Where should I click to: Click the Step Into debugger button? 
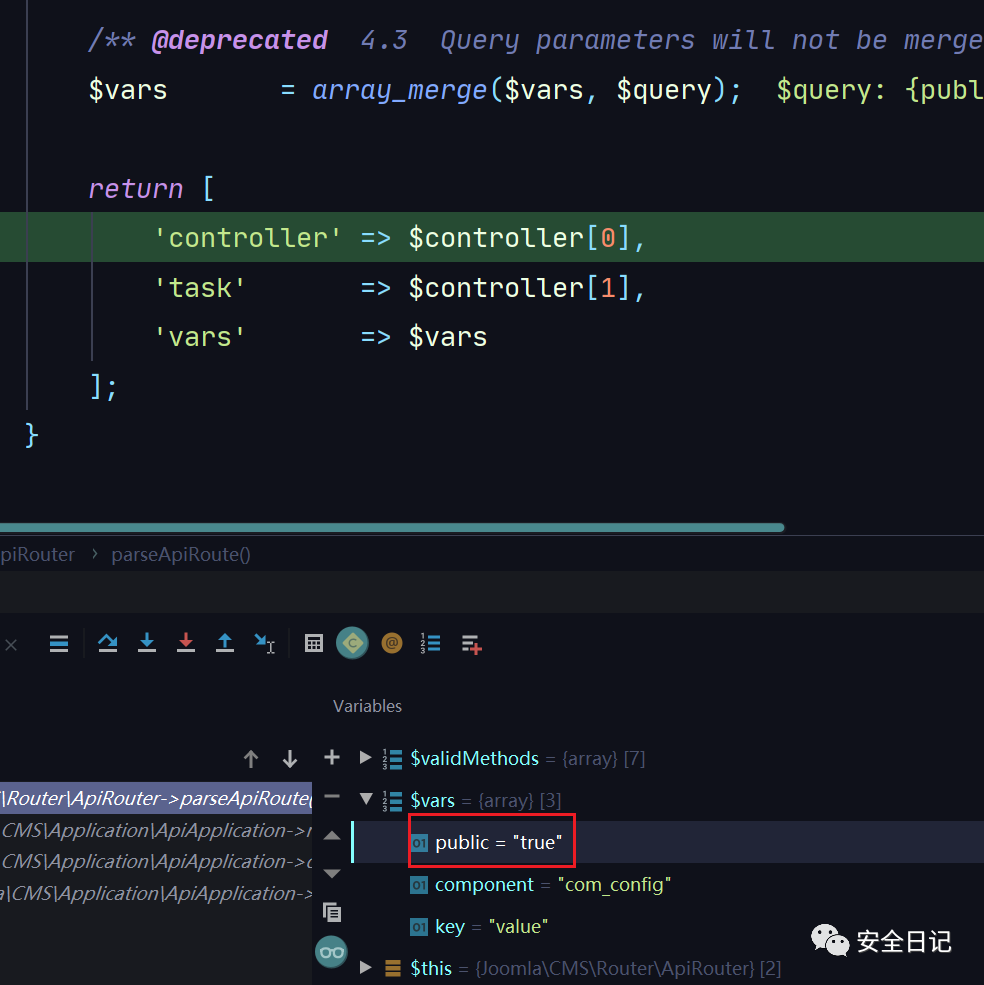pos(147,644)
